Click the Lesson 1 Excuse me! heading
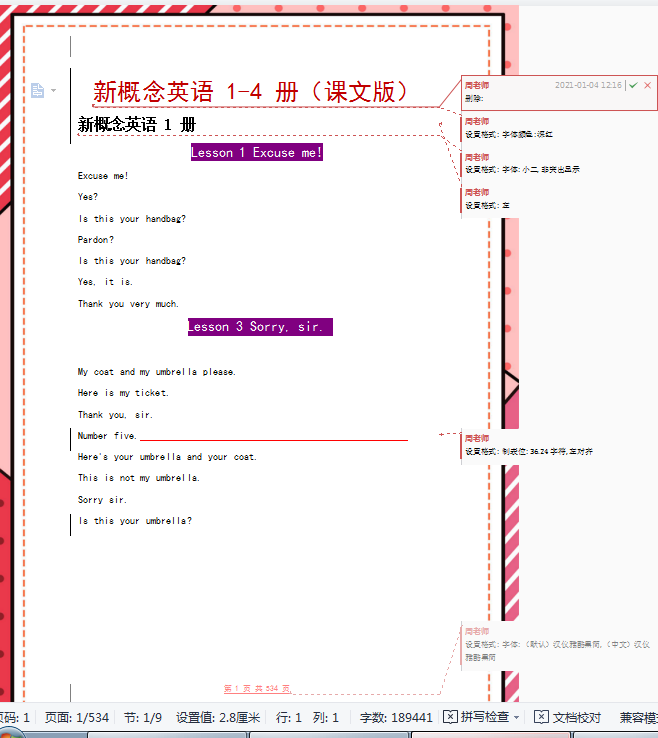This screenshot has height=738, width=658. click(x=257, y=152)
